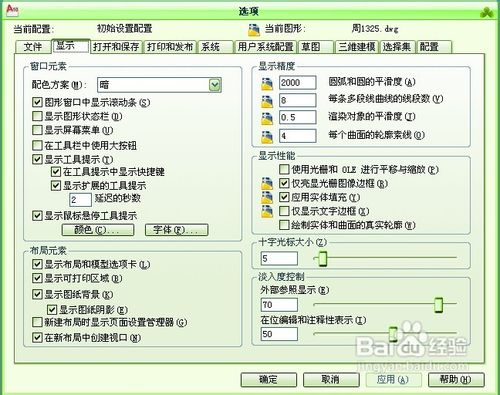This screenshot has height=395, width=500.
Task: Open the 打印和发布 tab
Action: (170, 47)
